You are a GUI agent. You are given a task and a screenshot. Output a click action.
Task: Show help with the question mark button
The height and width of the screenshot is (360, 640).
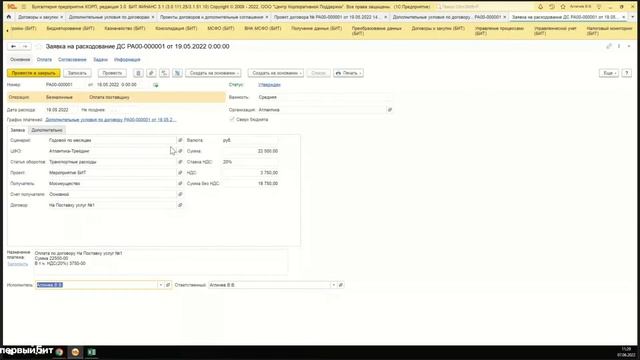[x=627, y=73]
